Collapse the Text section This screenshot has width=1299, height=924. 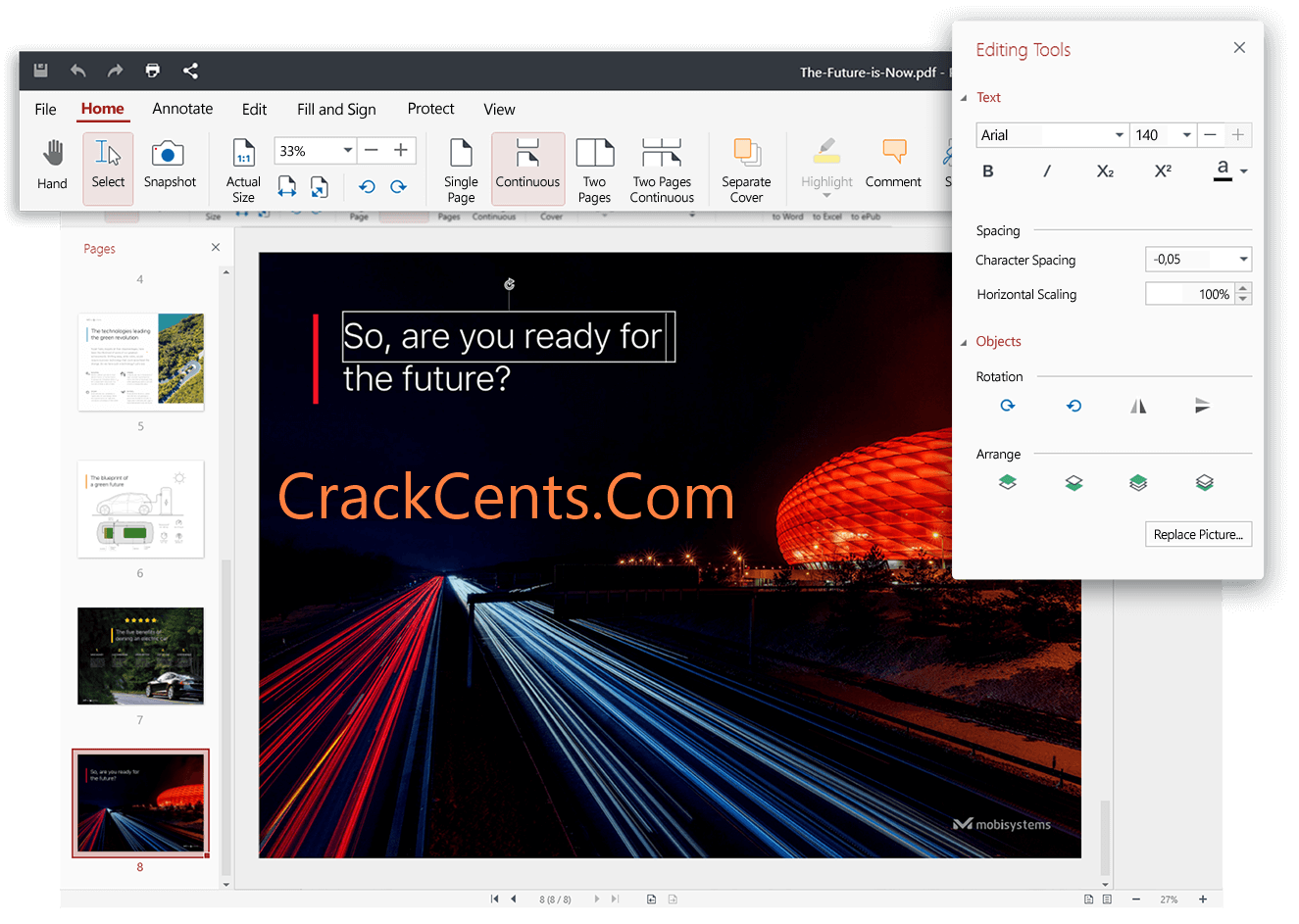pyautogui.click(x=964, y=98)
